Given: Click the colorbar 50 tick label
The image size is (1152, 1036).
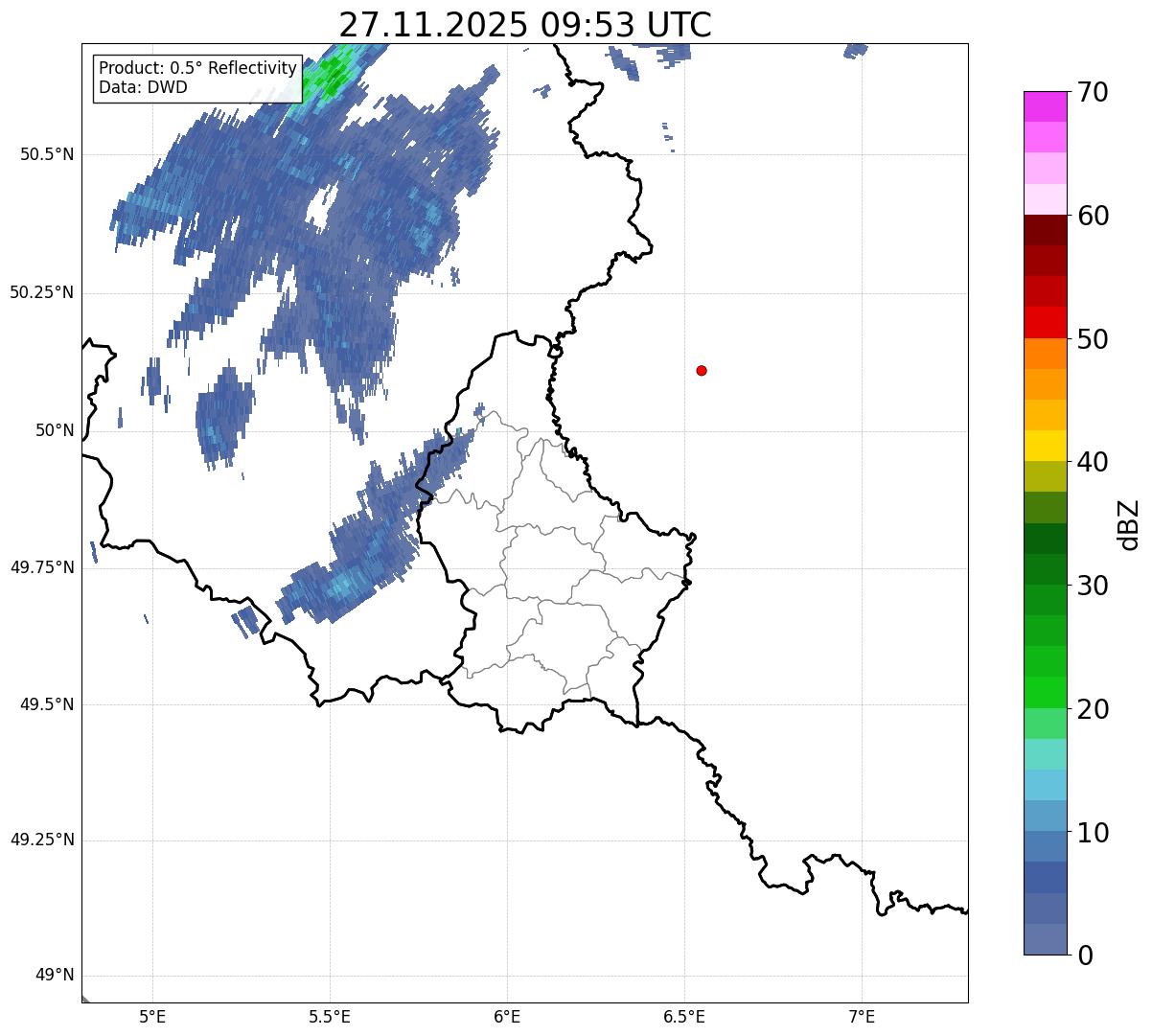Looking at the screenshot, I should click(x=1093, y=339).
